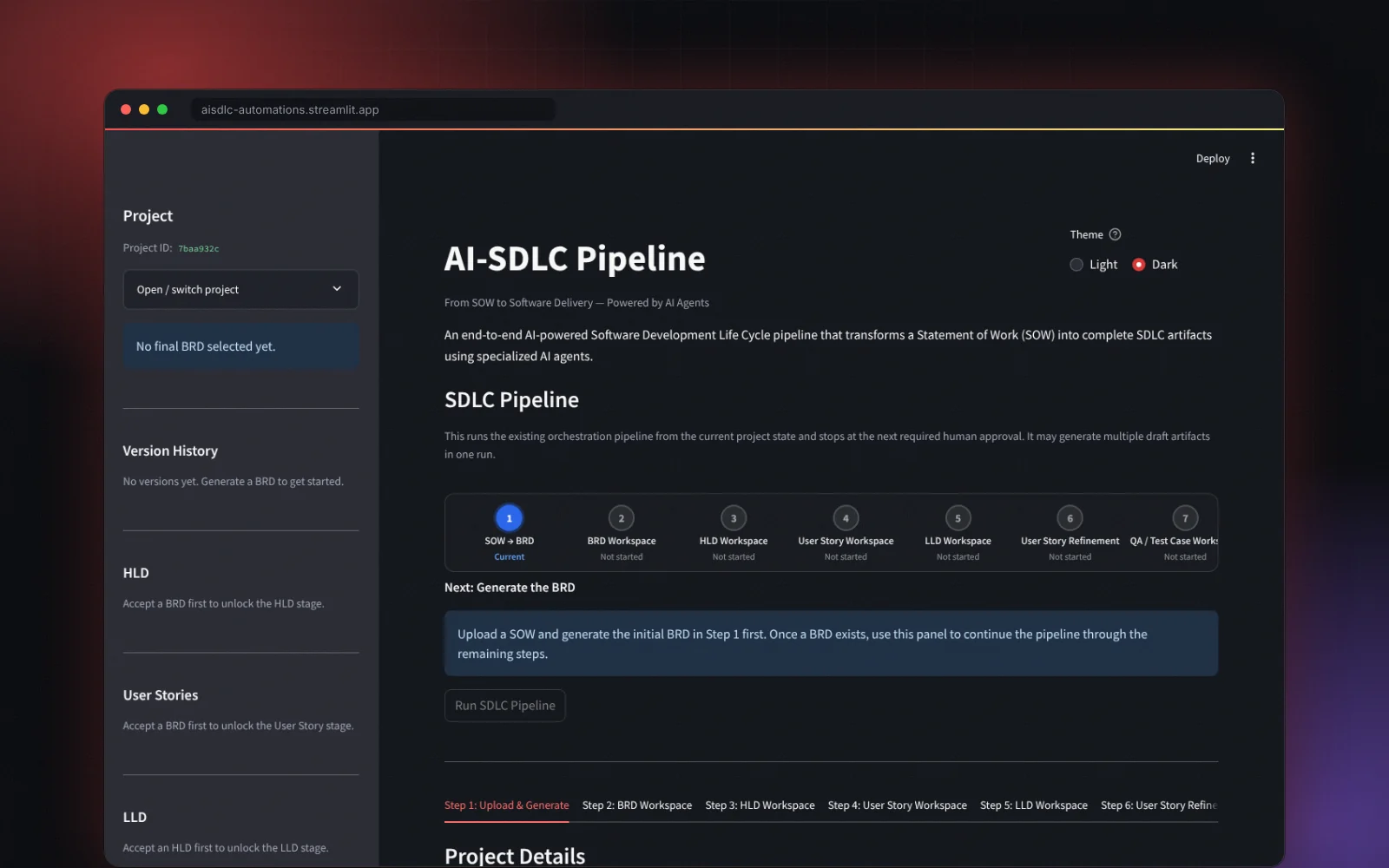Select step 4 circle User Story Workspace

[846, 518]
